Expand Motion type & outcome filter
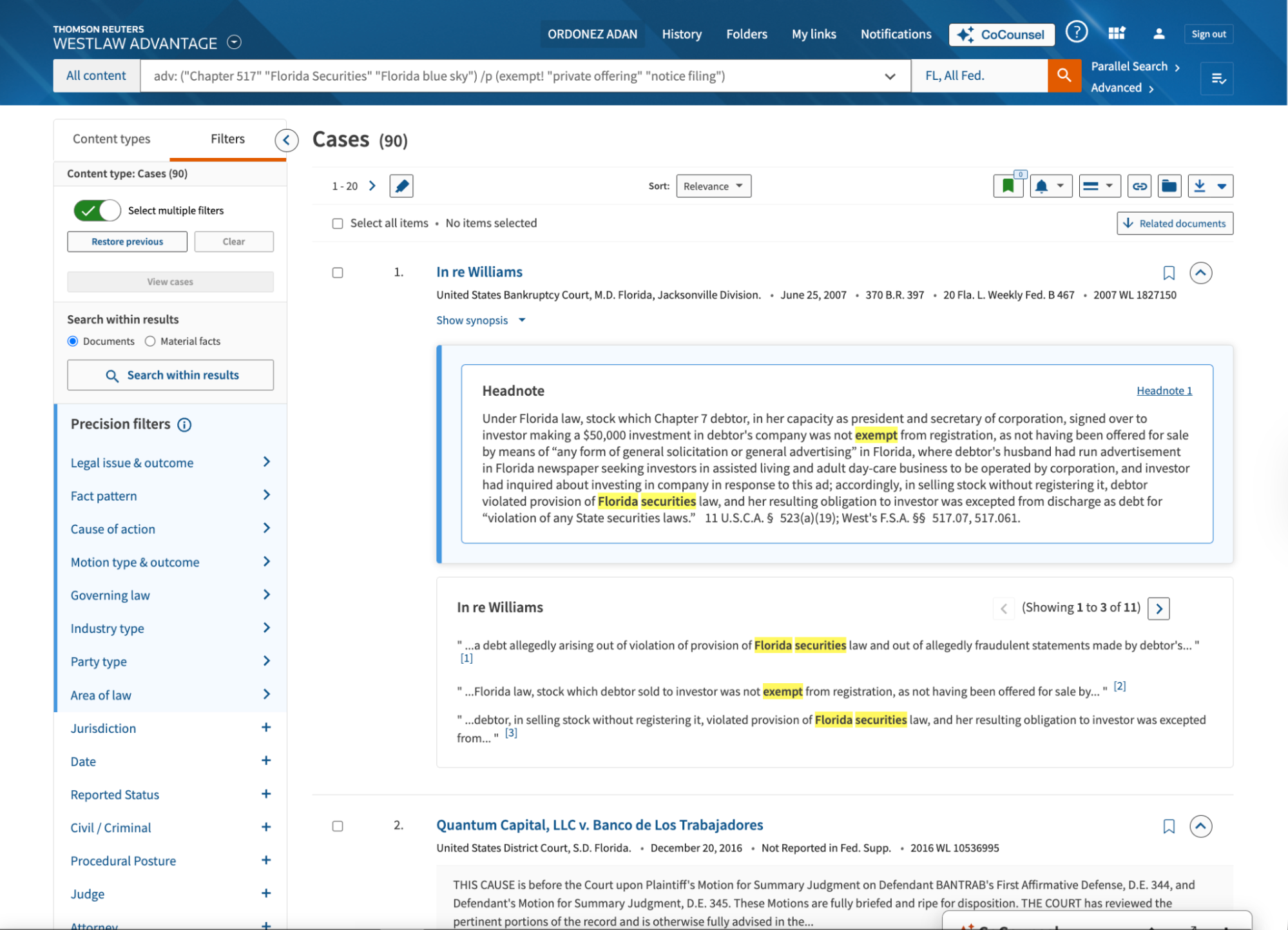 tap(171, 562)
